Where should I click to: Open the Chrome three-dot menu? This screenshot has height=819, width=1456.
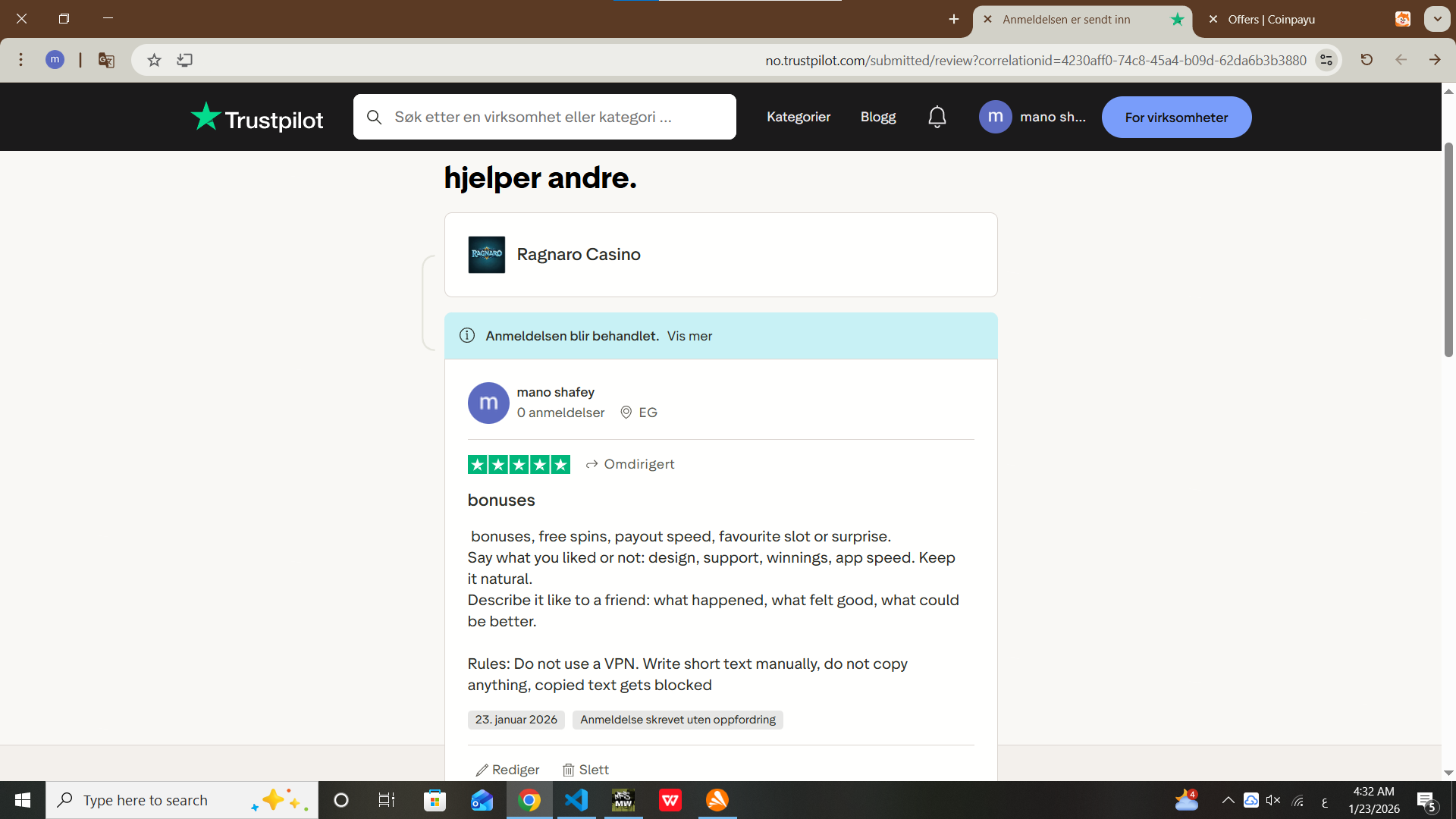click(21, 60)
